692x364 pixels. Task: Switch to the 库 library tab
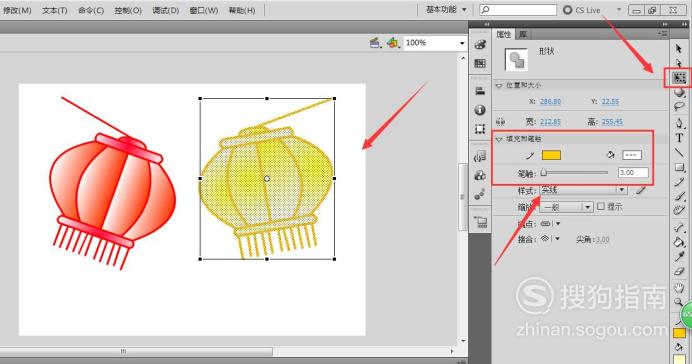(523, 34)
